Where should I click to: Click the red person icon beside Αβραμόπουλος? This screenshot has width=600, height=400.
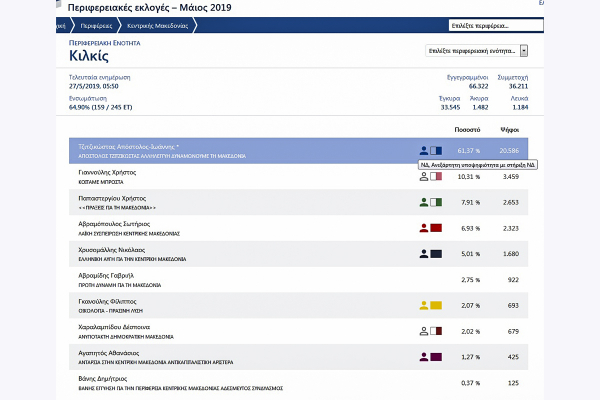tap(424, 228)
